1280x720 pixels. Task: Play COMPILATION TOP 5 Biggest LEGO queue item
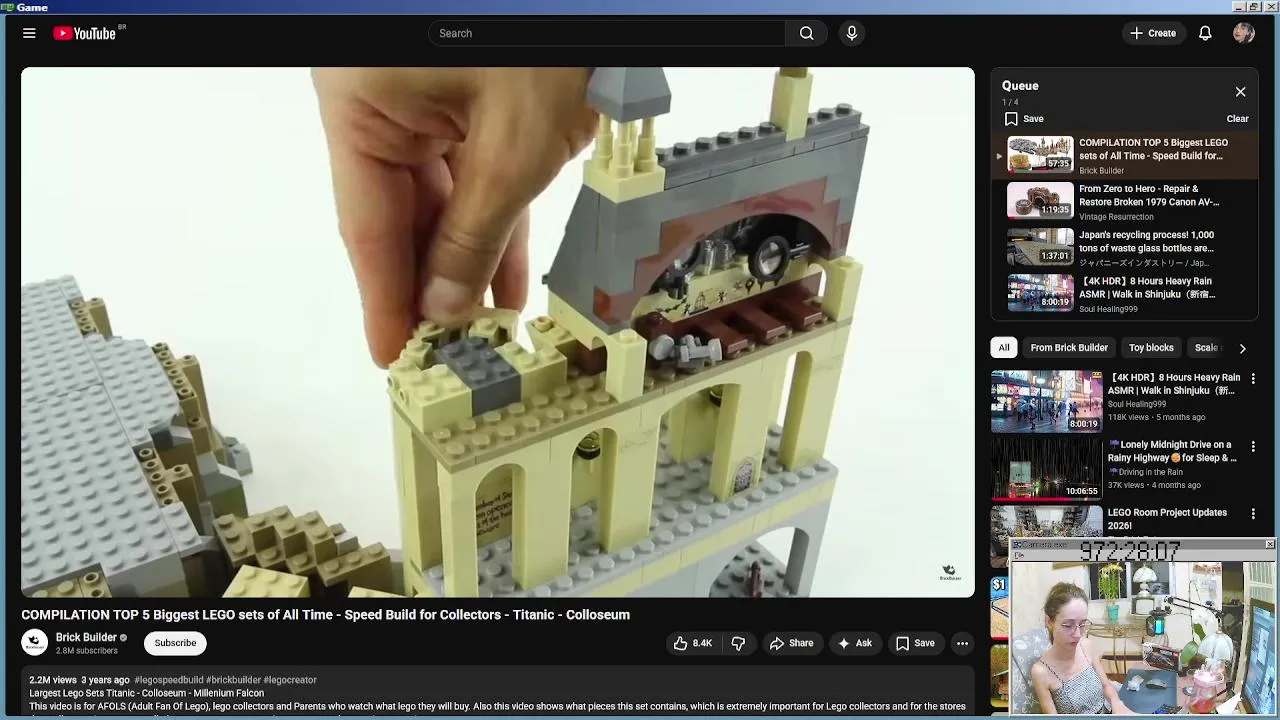pos(1125,155)
